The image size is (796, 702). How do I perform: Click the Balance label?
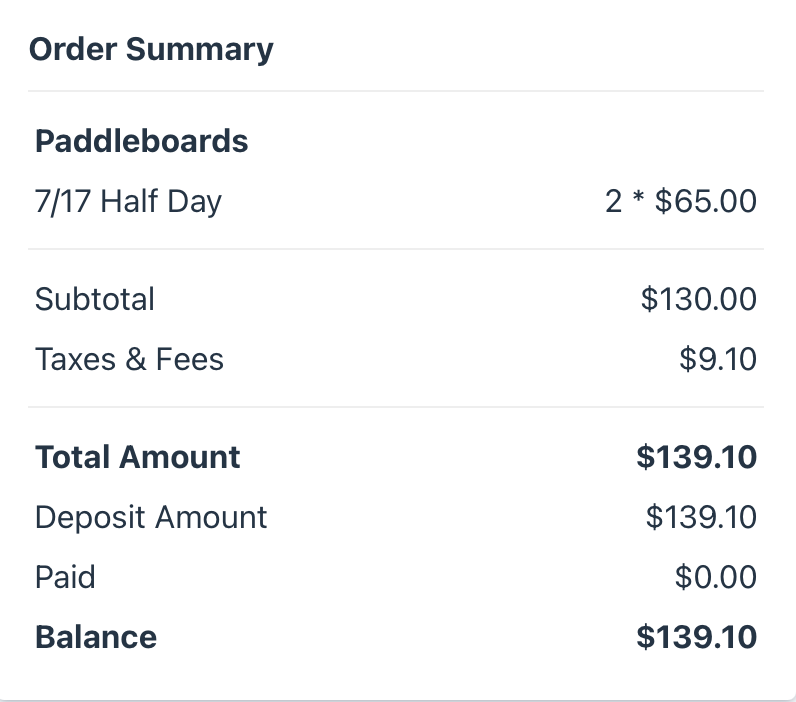[x=96, y=637]
